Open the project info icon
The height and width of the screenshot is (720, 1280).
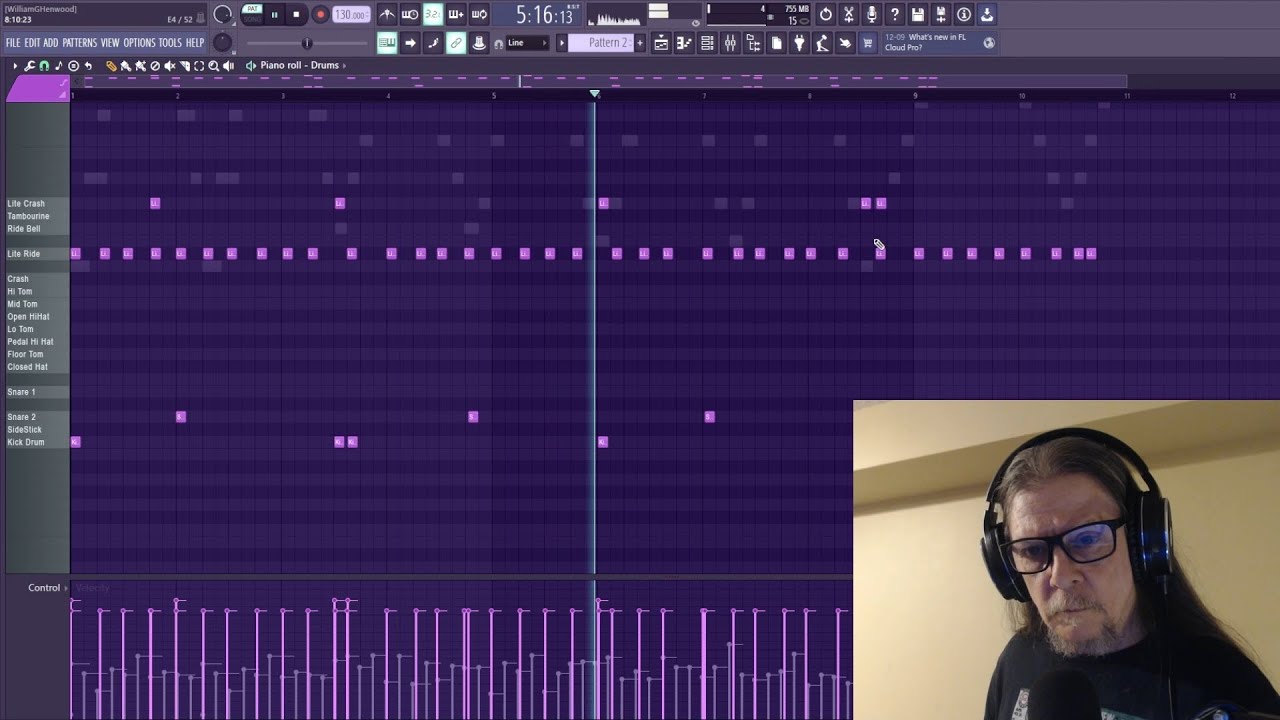[964, 14]
